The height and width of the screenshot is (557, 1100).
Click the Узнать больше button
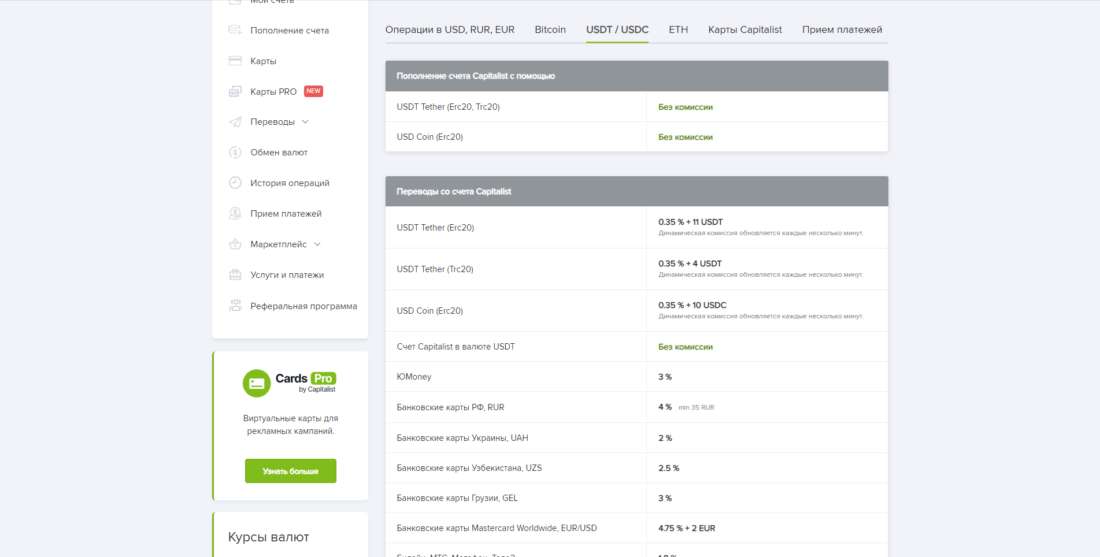click(x=290, y=471)
